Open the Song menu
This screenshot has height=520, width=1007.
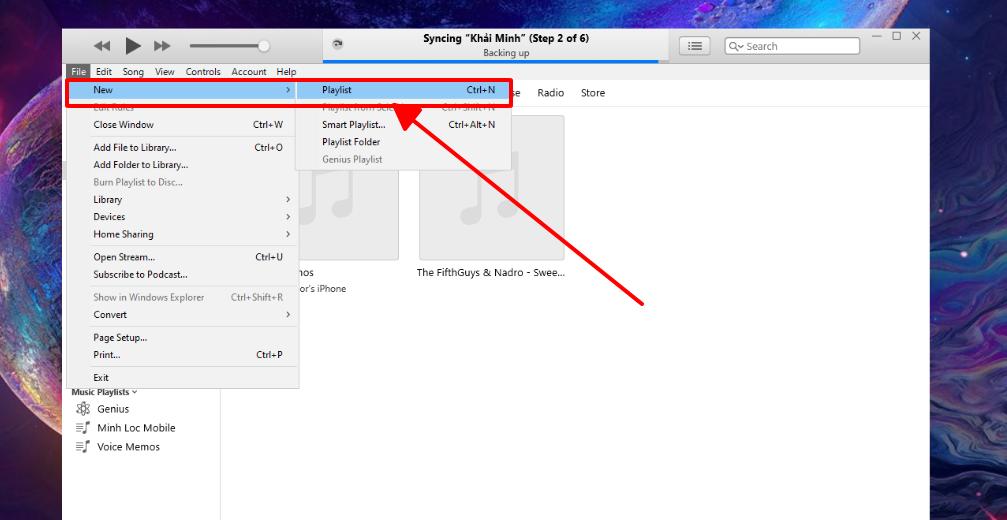coord(134,71)
